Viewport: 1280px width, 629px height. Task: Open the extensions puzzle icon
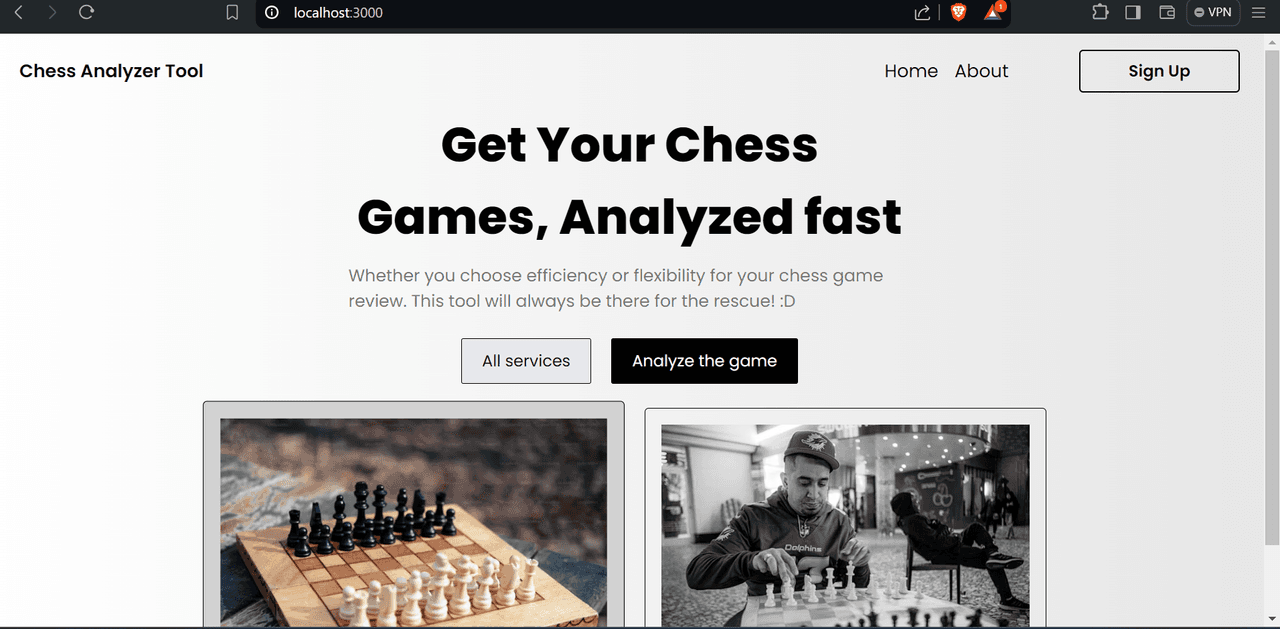coord(1100,13)
